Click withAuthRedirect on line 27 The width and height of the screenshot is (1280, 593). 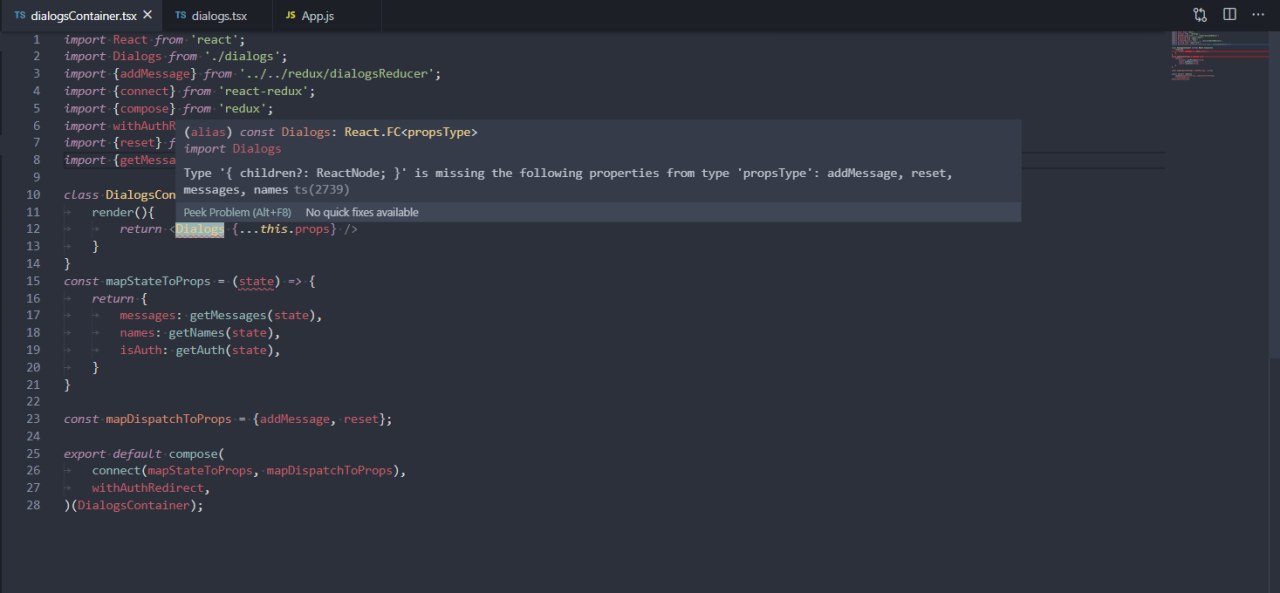tap(150, 488)
